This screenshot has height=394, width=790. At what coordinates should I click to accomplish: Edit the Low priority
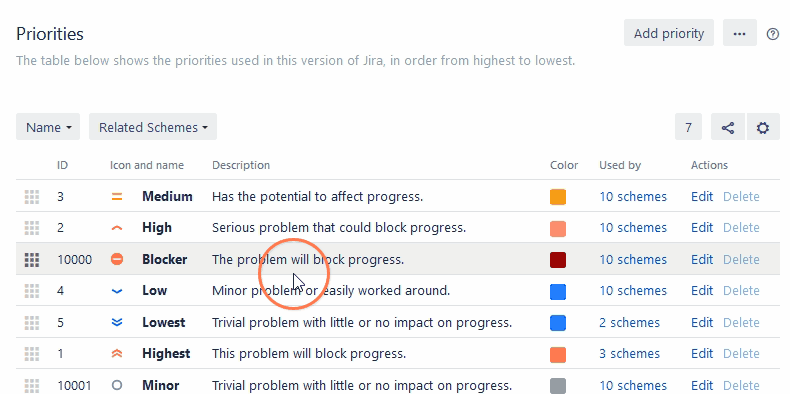702,291
